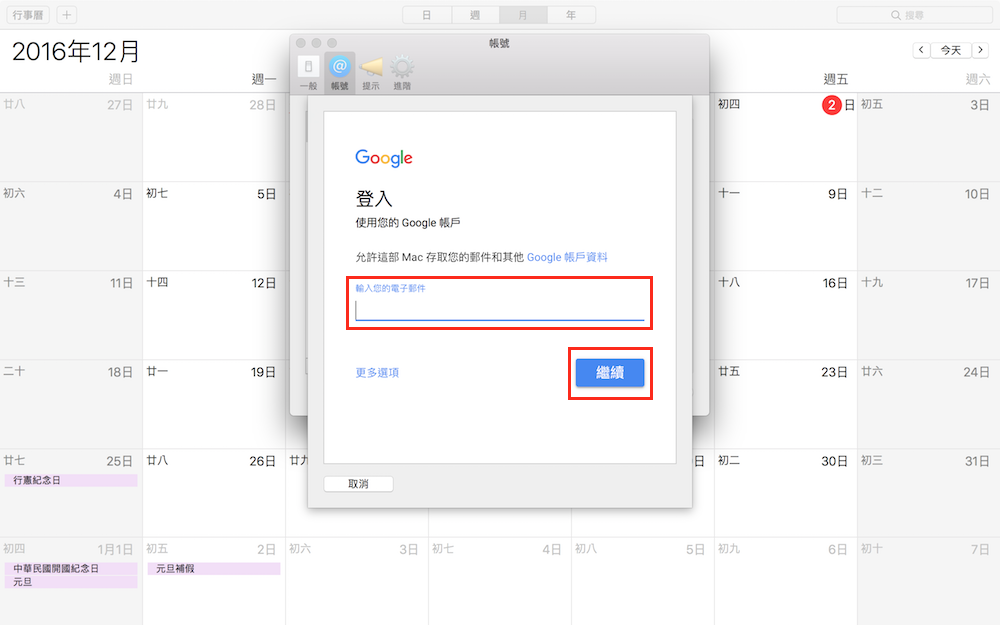The width and height of the screenshot is (1000, 625).
Task: Go to previous month arrow
Action: [921, 50]
